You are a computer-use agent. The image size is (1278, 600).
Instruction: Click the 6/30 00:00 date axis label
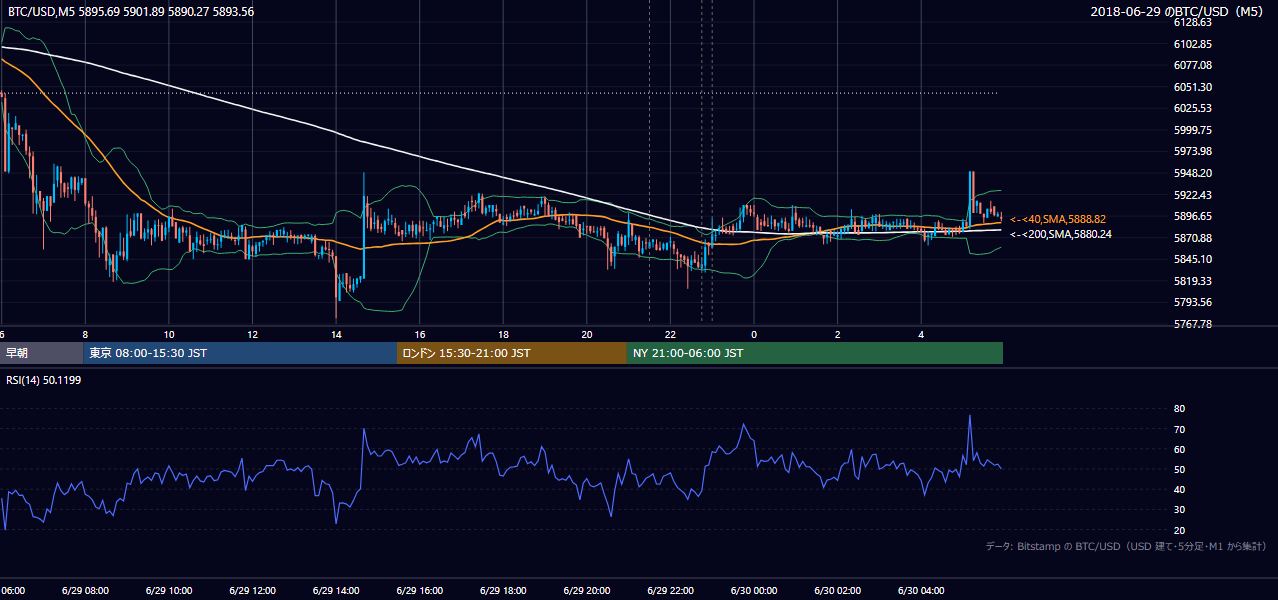753,591
